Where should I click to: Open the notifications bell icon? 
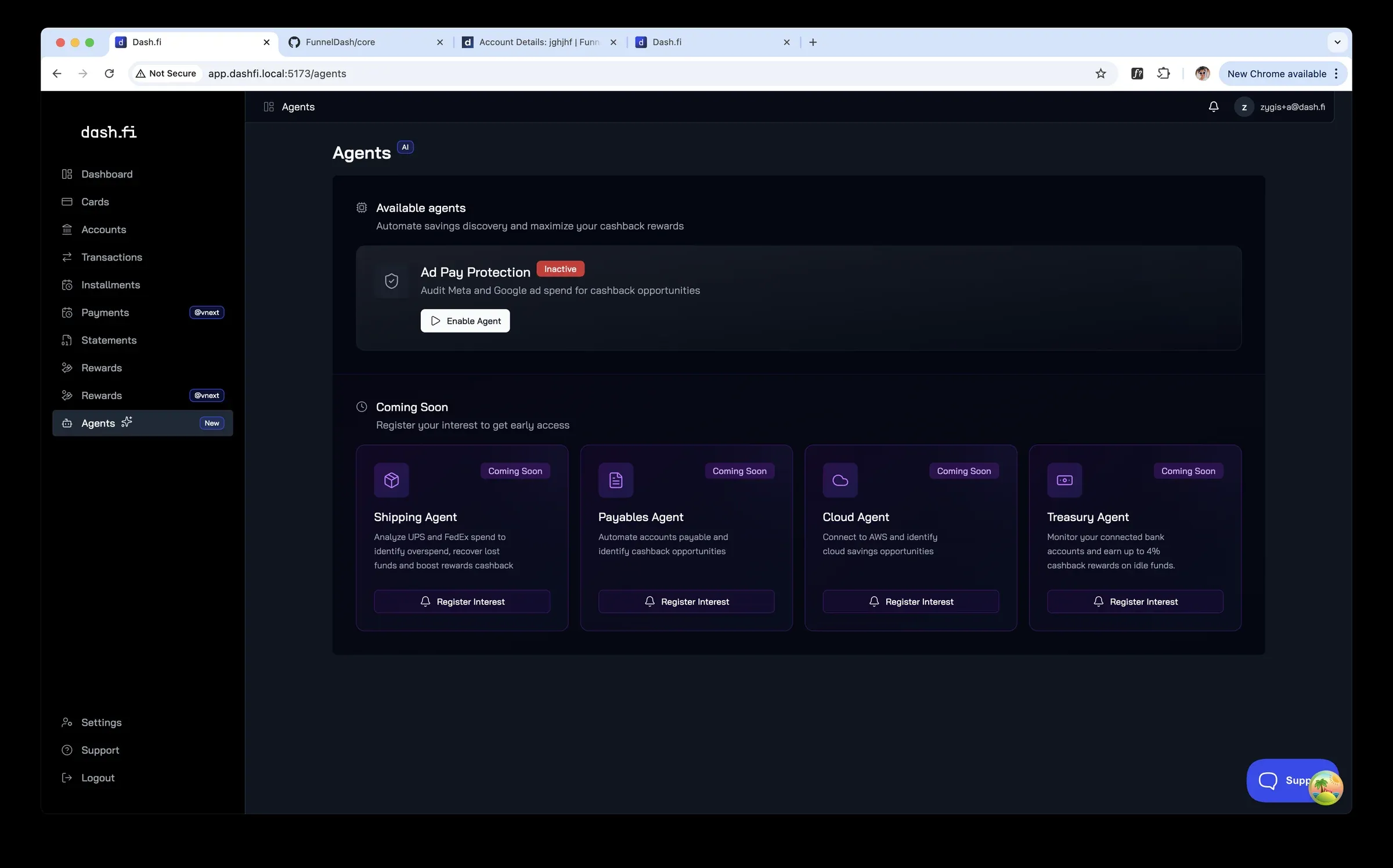[x=1213, y=107]
